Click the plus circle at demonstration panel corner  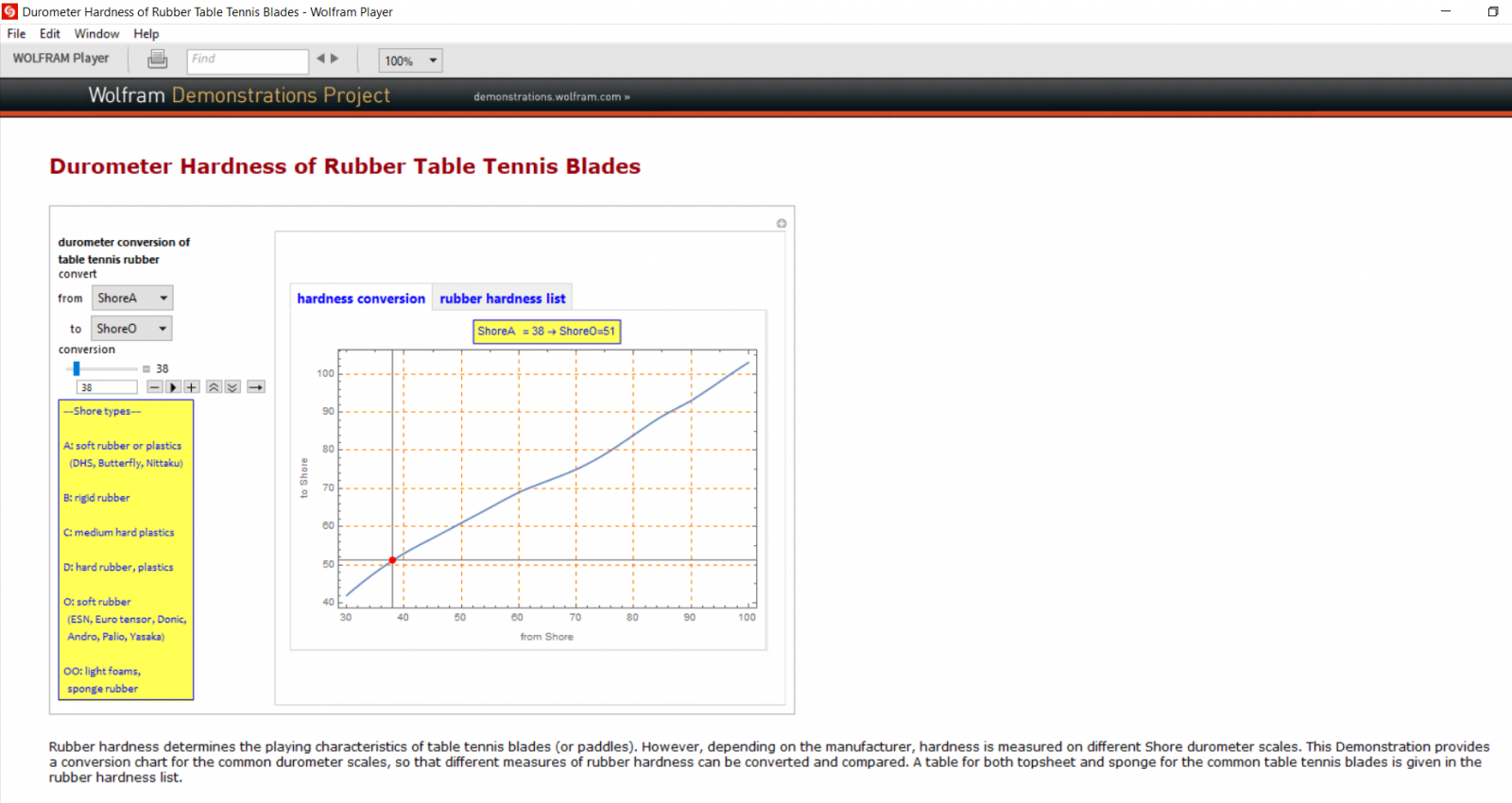[x=782, y=224]
